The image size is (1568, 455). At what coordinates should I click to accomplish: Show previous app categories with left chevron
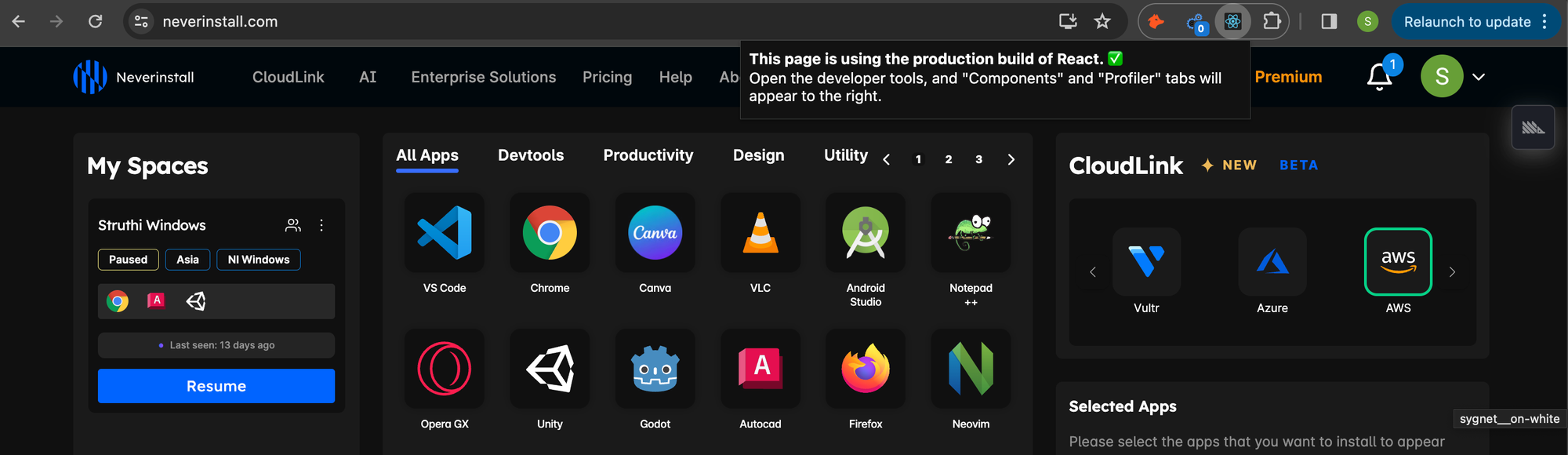pyautogui.click(x=887, y=159)
